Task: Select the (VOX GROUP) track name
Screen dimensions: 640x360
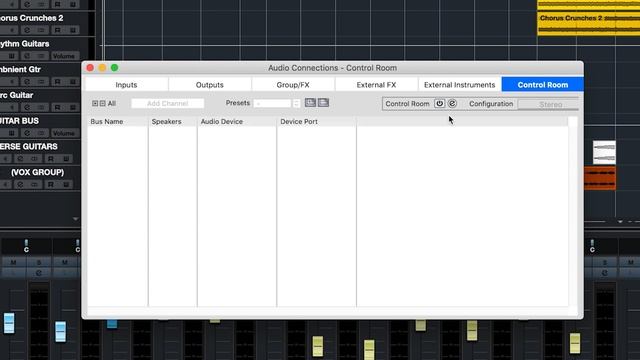Action: [x=38, y=172]
